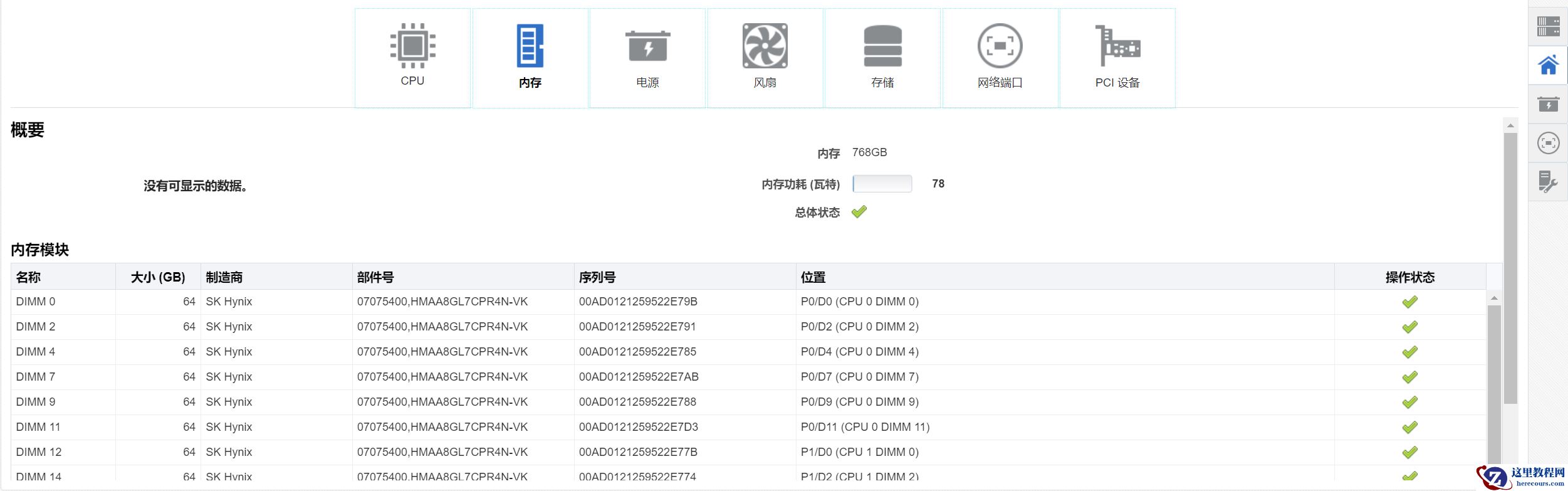Open the 网络端口 network port section
This screenshot has height=491, width=1568.
(x=1000, y=58)
